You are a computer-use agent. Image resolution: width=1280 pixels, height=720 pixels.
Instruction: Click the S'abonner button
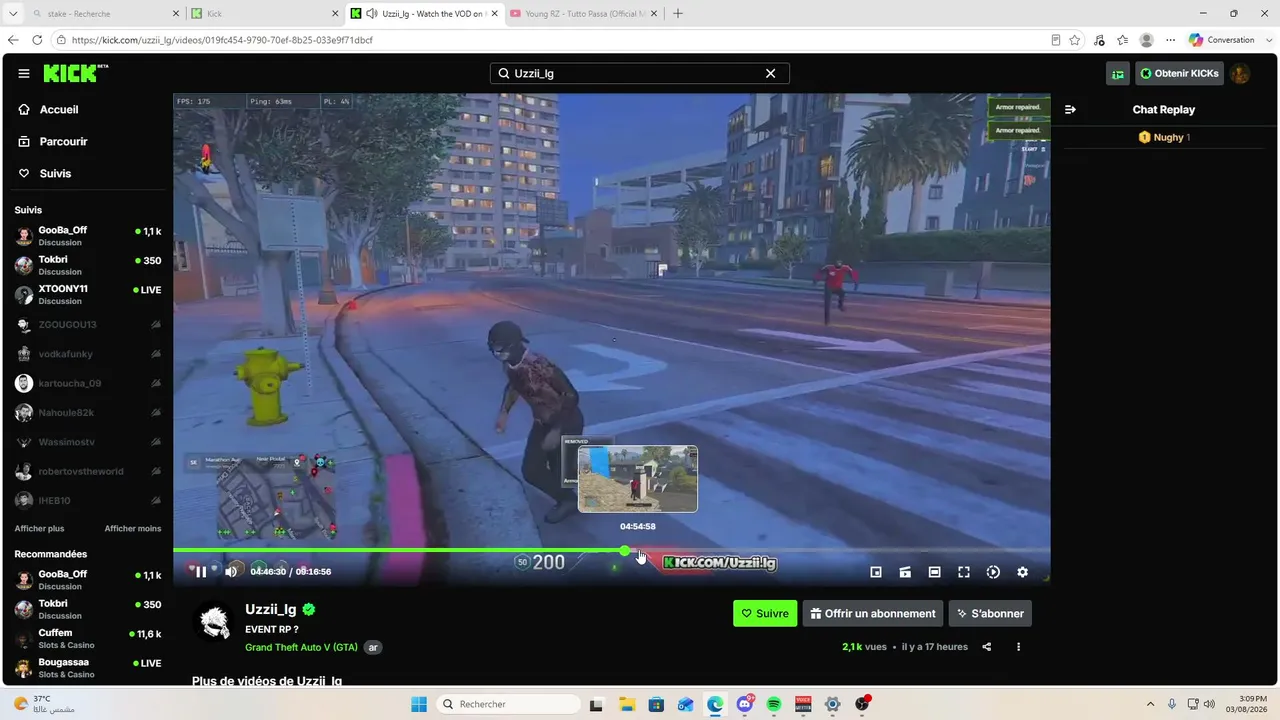click(990, 614)
